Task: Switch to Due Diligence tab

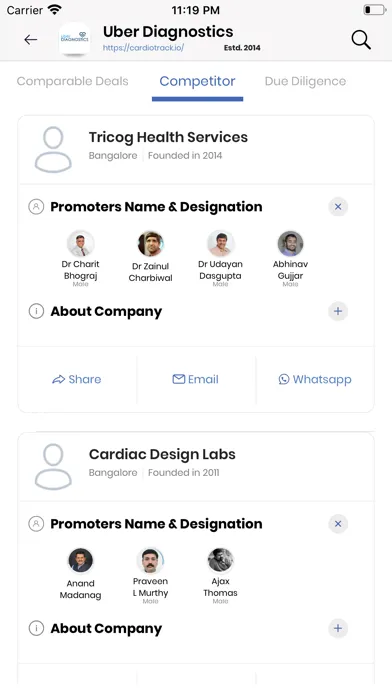Action: click(305, 81)
